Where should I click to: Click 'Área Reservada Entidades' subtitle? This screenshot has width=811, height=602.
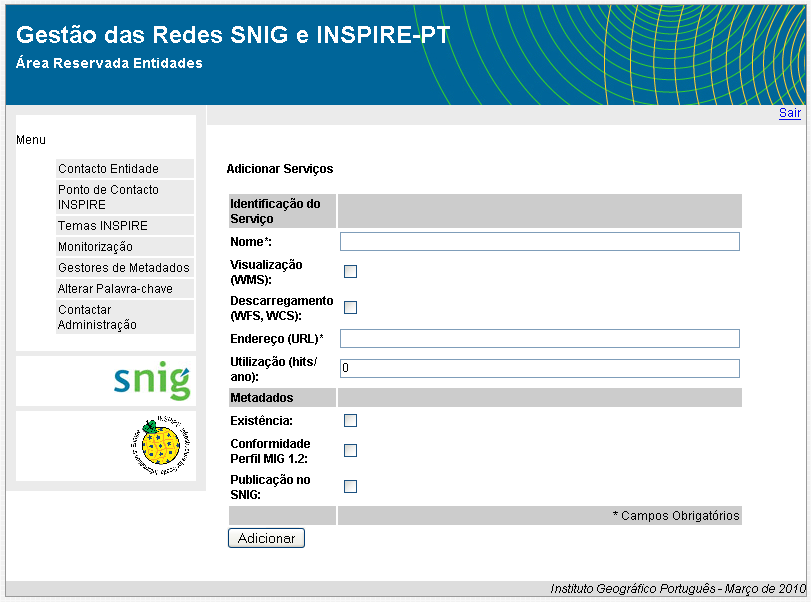(109, 63)
